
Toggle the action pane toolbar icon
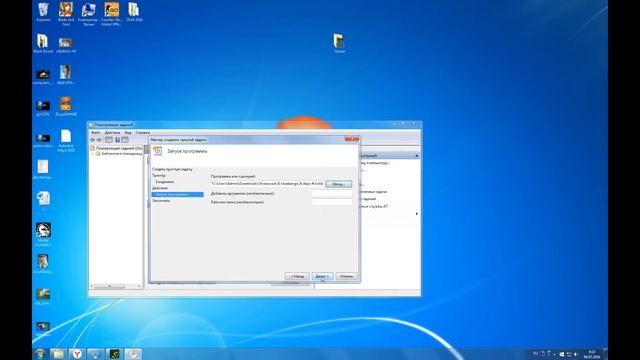point(125,140)
